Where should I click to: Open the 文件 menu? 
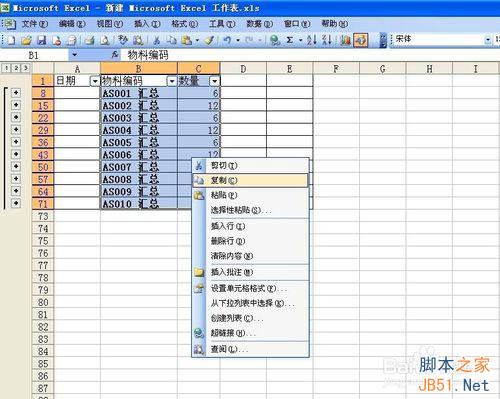pos(35,24)
